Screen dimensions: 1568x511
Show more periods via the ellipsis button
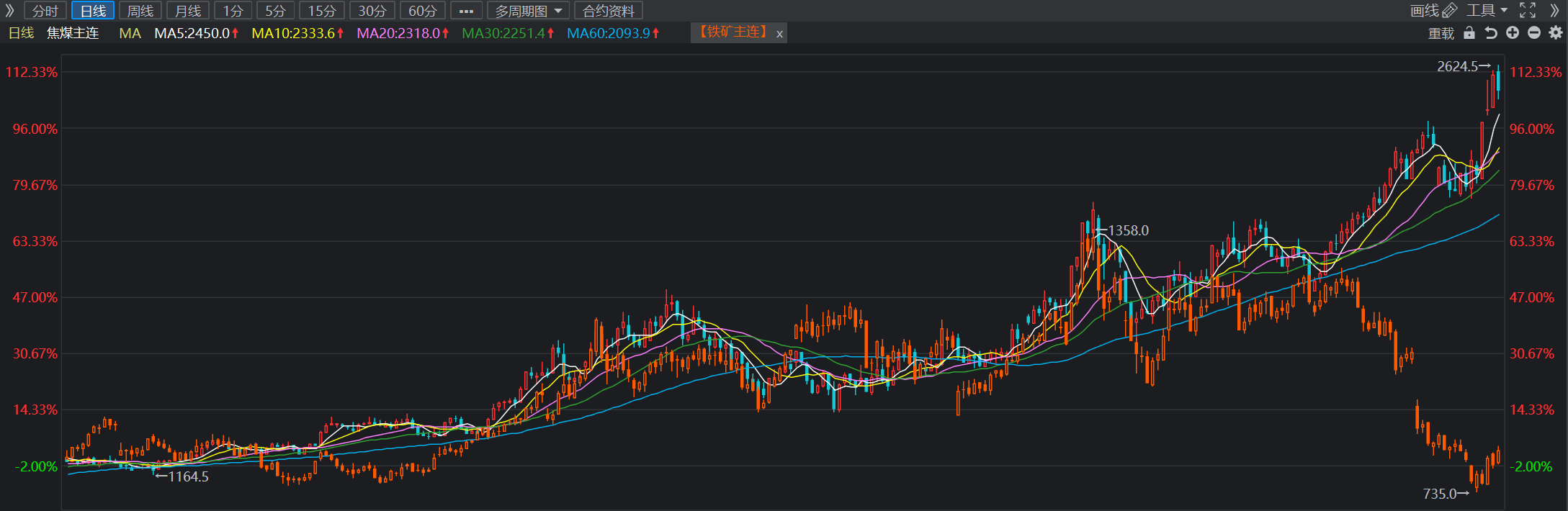point(466,11)
